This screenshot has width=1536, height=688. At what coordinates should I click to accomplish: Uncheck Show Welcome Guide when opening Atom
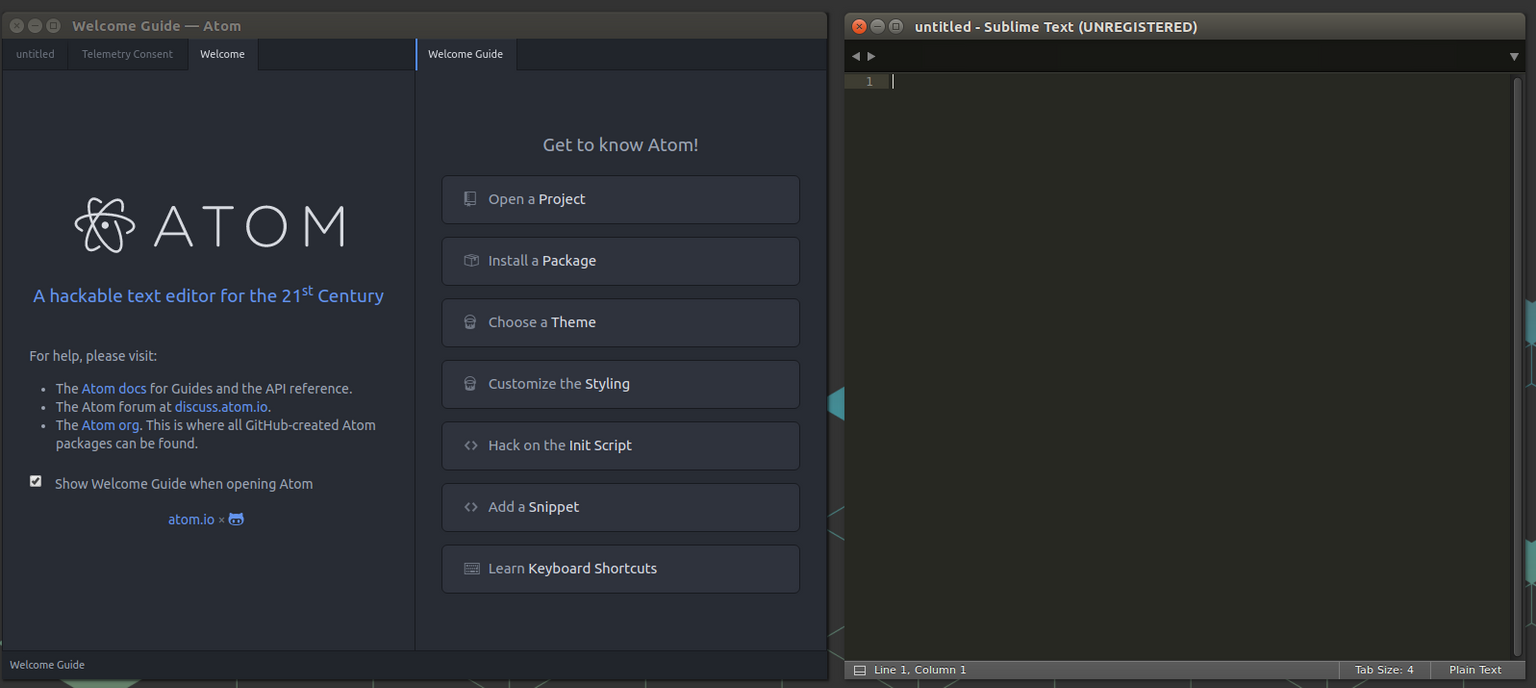[36, 482]
